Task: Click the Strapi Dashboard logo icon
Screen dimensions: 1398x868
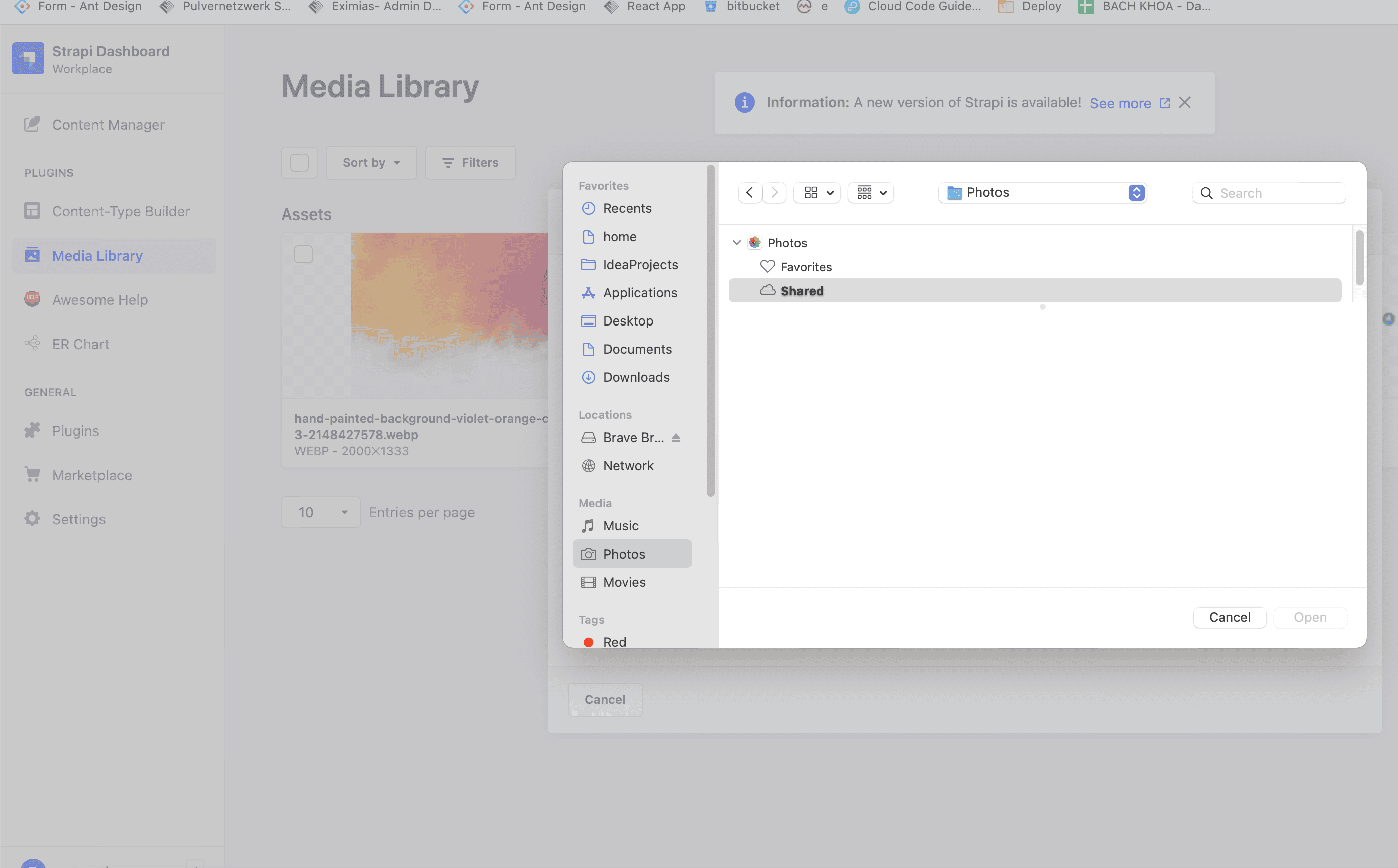Action: pos(28,59)
